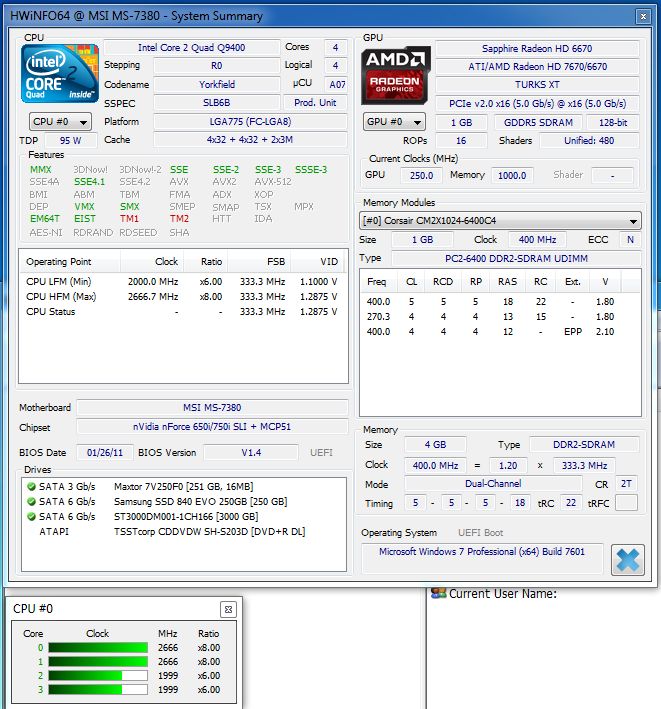Click the Current User Name icon in the background window
661x709 pixels.
438,593
